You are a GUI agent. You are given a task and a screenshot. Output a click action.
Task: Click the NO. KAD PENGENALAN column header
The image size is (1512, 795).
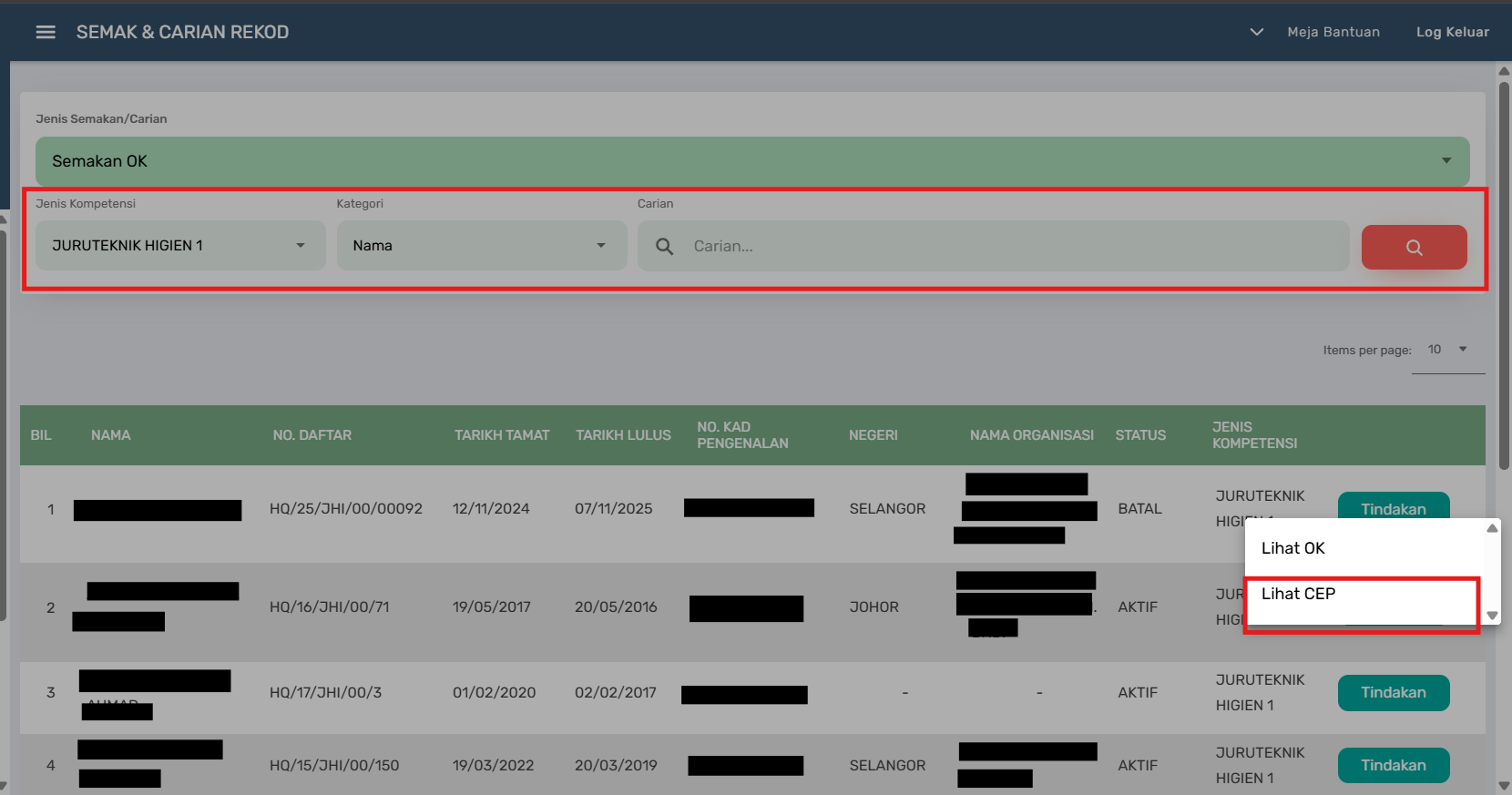[742, 435]
